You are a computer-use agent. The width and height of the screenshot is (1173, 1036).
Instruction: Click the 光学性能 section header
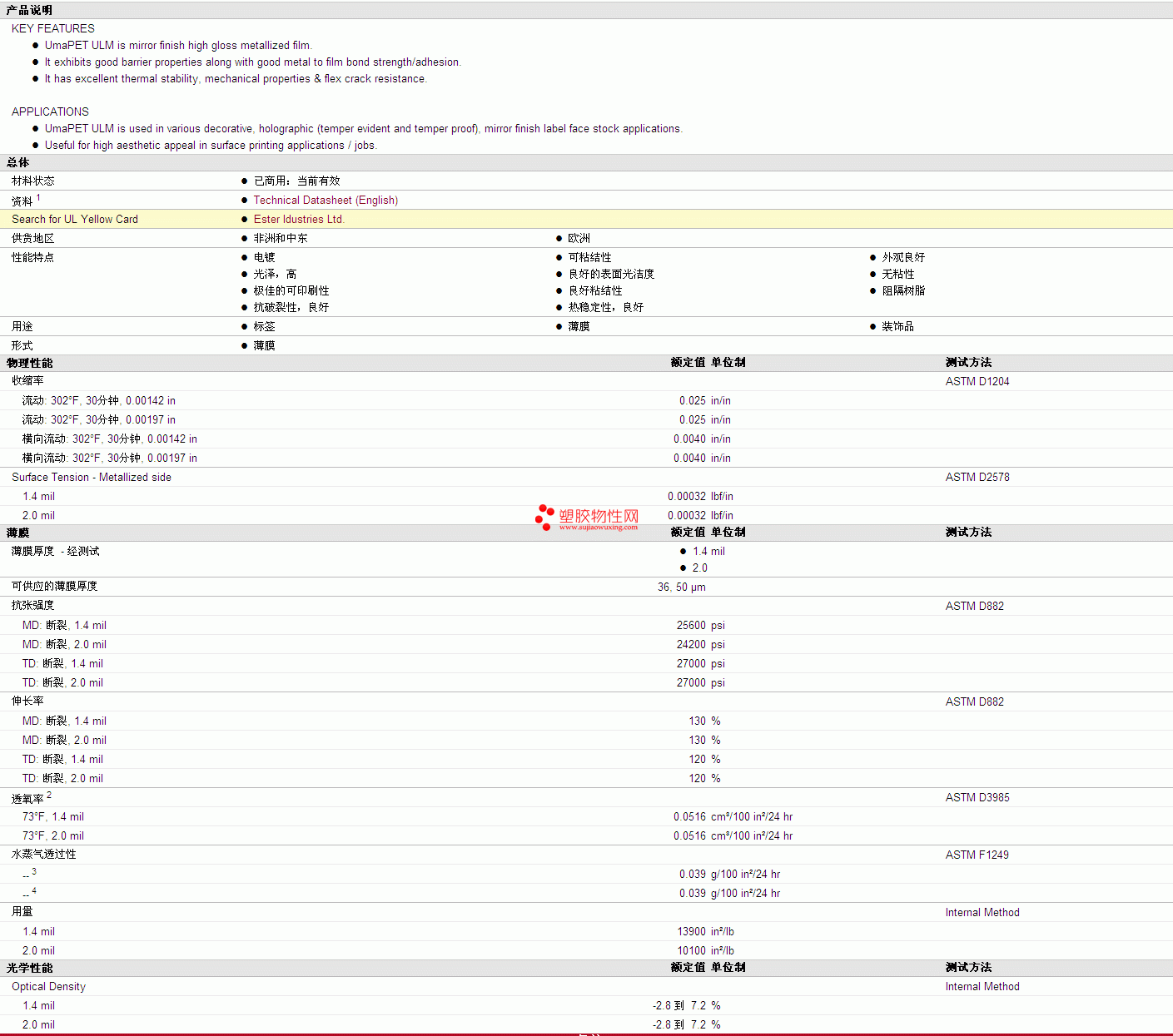tap(29, 968)
